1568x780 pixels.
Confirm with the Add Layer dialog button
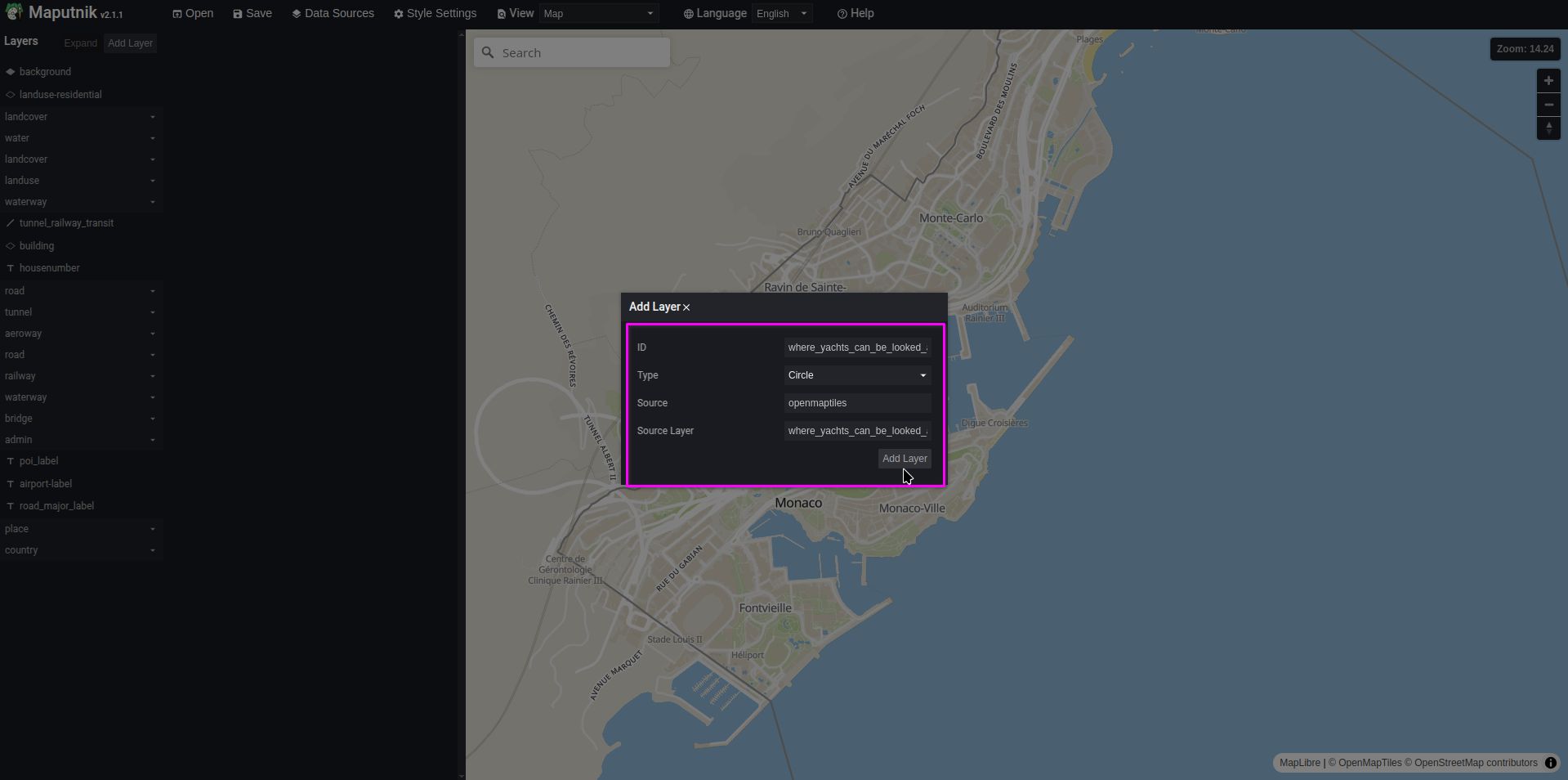pyautogui.click(x=905, y=459)
